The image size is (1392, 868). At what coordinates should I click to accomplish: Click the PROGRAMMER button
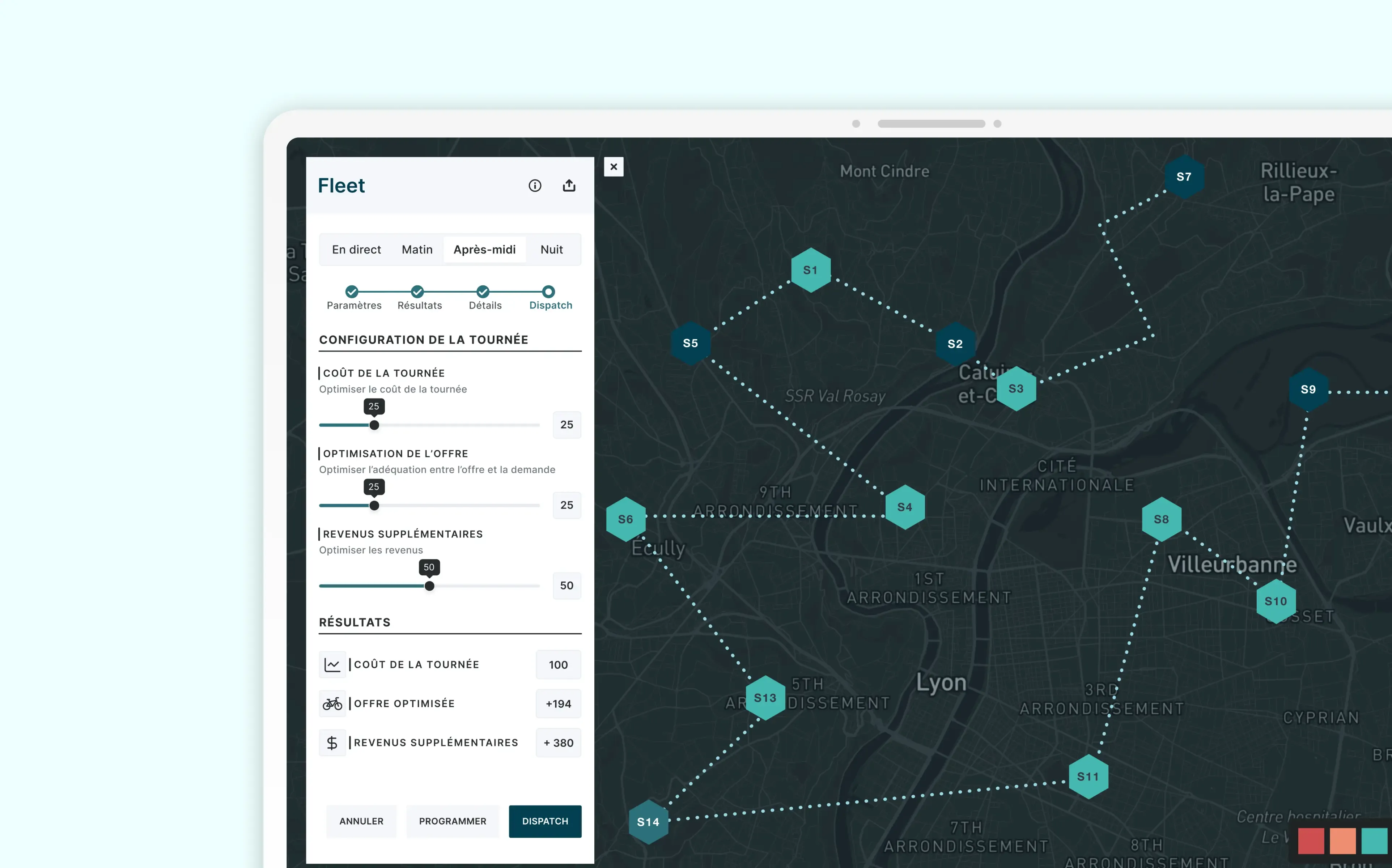pos(452,821)
